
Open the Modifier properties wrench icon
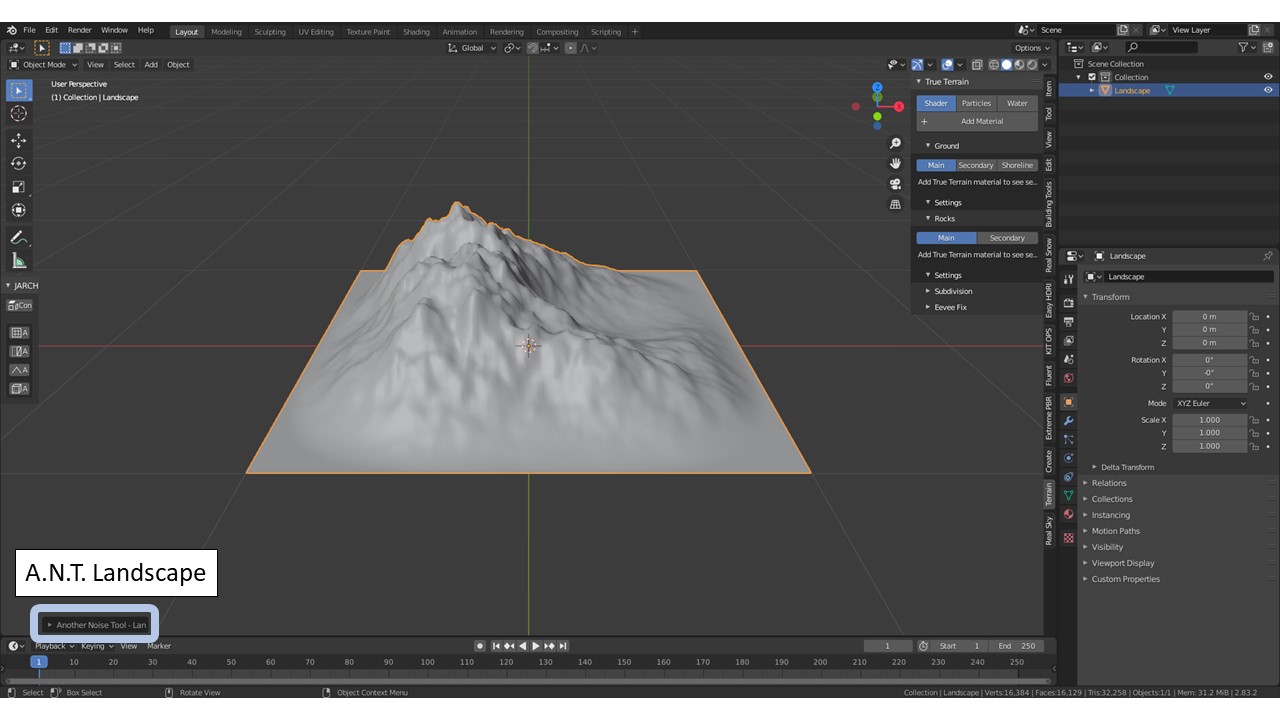(x=1068, y=421)
